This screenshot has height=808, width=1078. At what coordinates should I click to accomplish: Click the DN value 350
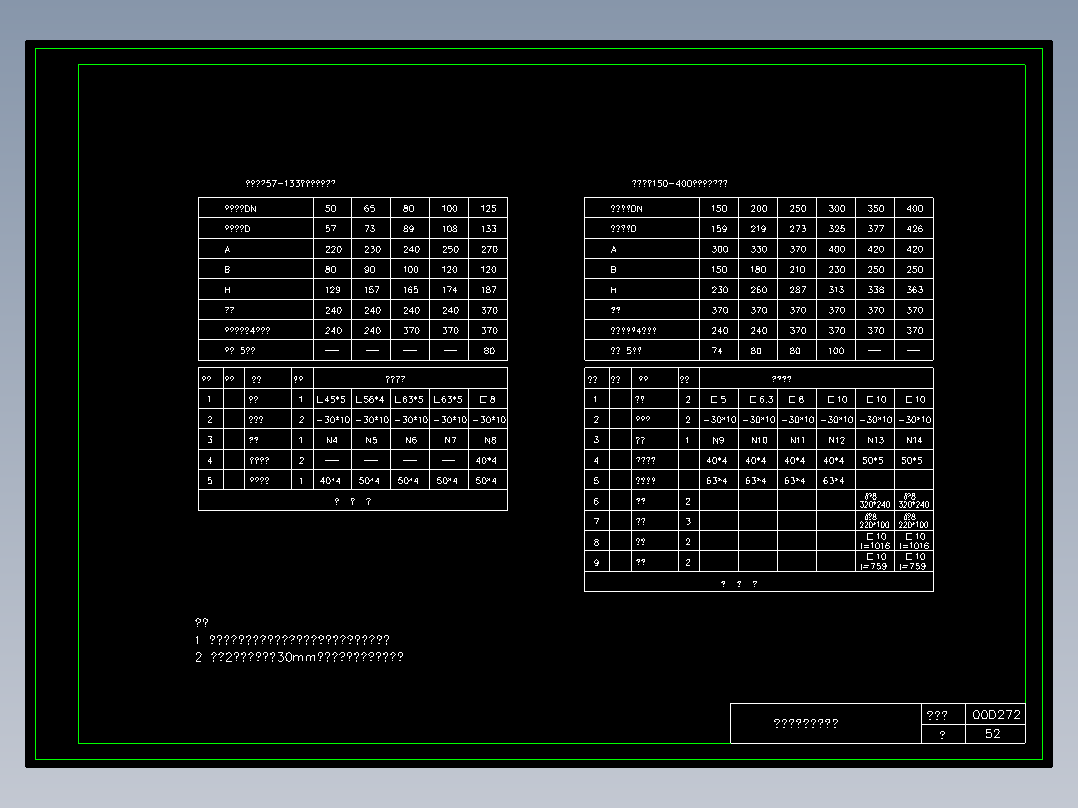pos(875,208)
